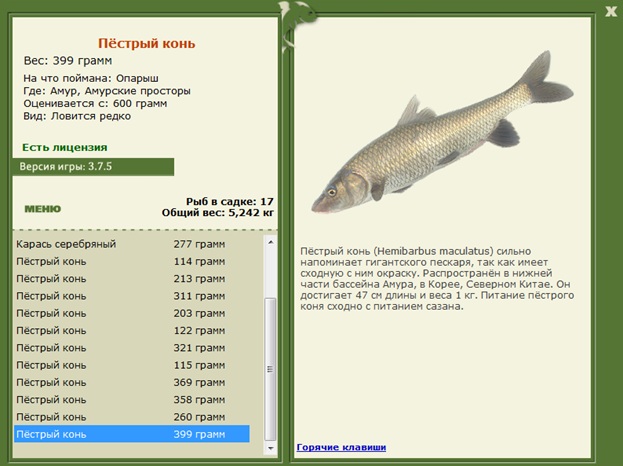The height and width of the screenshot is (466, 623).
Task: Click Где: Амур, Амурские просторы line
Action: point(107,91)
